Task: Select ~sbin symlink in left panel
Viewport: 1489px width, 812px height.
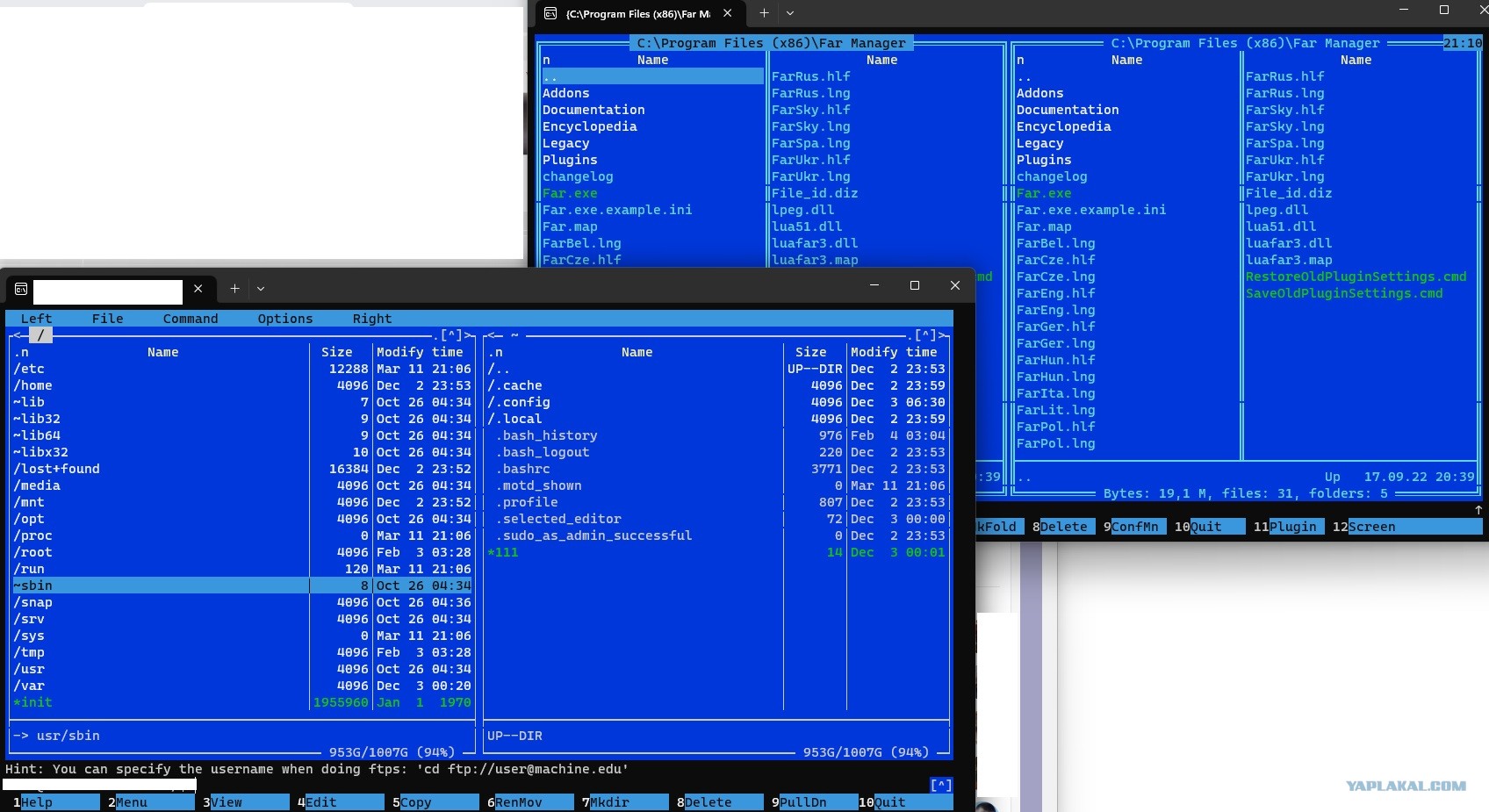Action: click(x=241, y=586)
